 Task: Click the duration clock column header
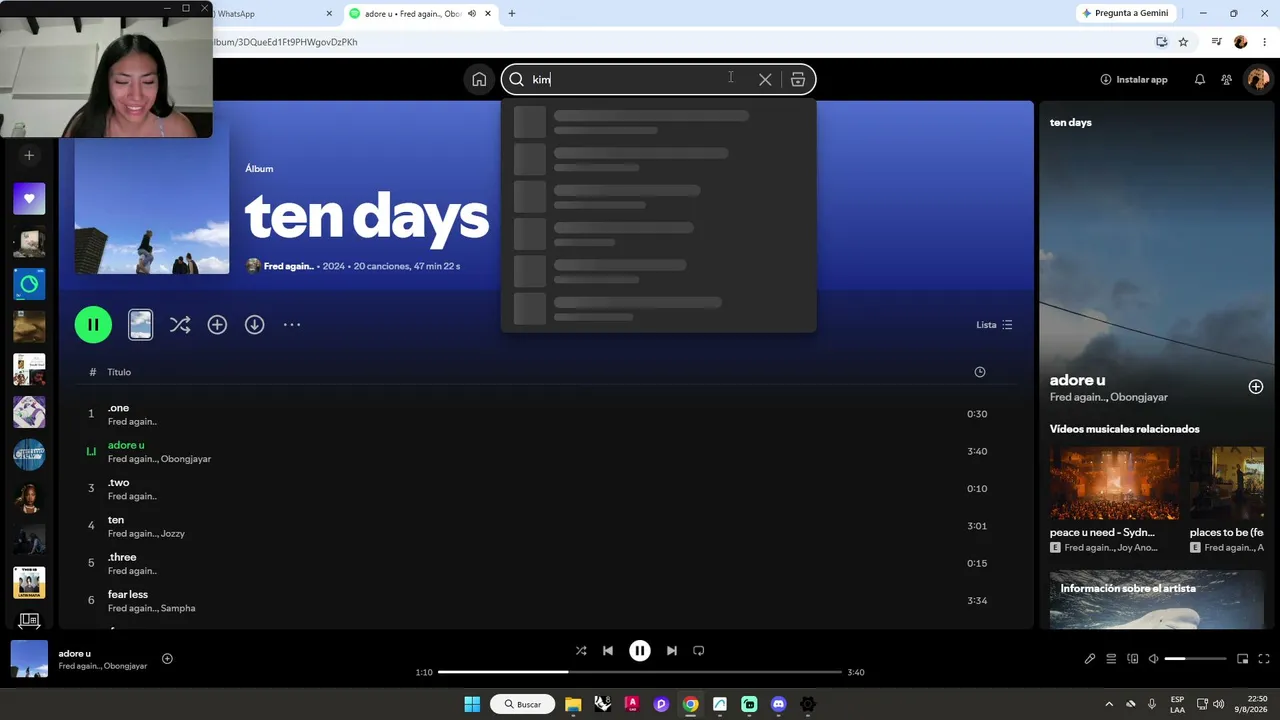[980, 372]
